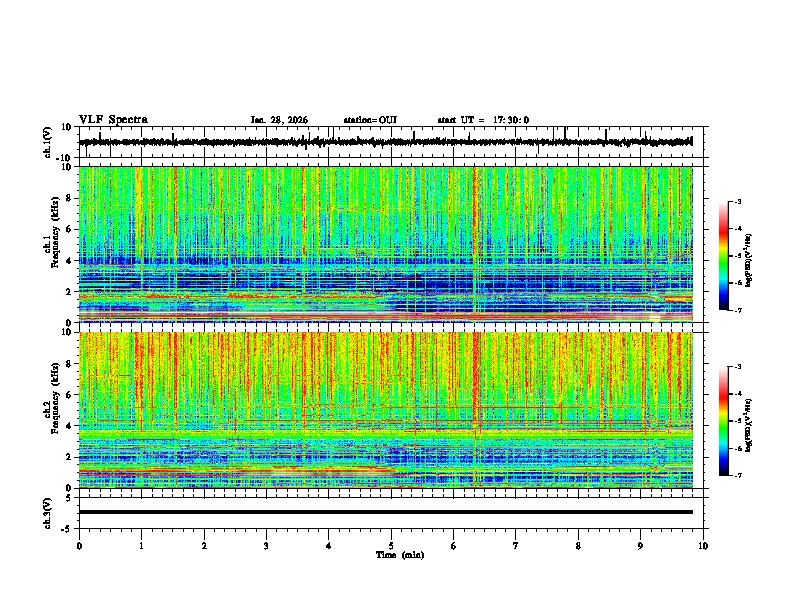Click the "ch.1(V)" waveform axis label

(48, 142)
